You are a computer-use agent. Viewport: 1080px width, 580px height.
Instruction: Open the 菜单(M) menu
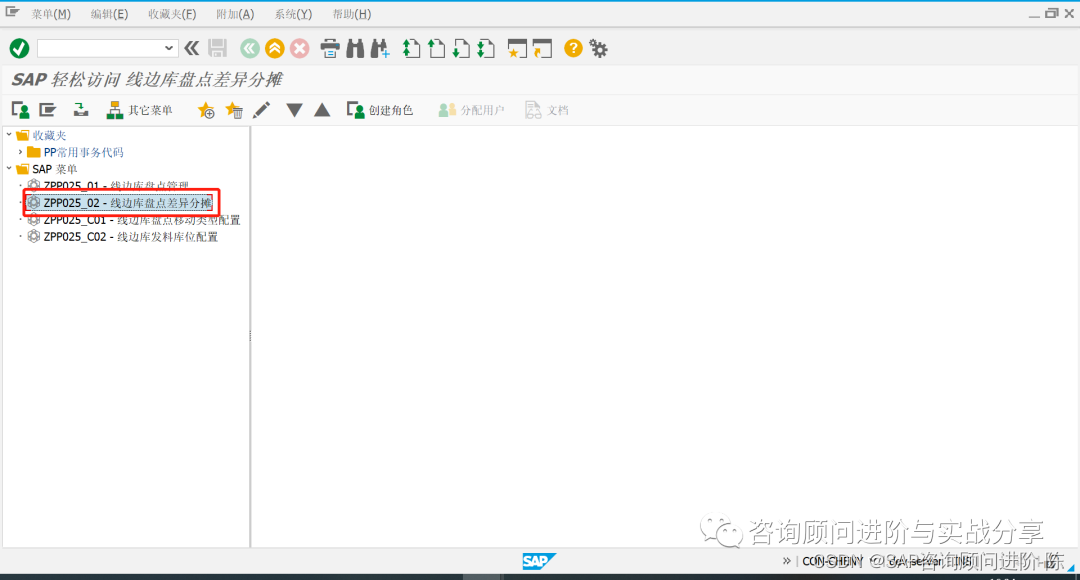click(x=51, y=14)
